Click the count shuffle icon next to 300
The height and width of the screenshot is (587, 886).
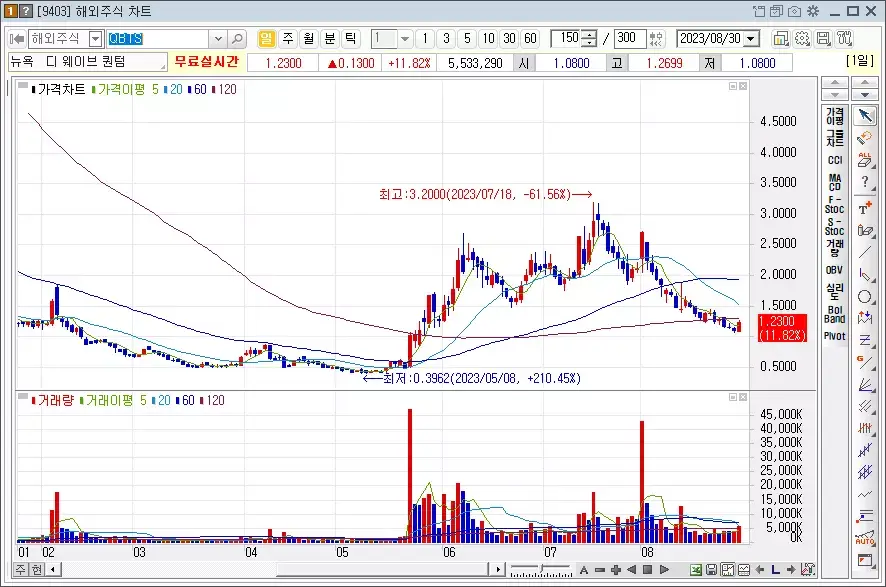pyautogui.click(x=655, y=39)
